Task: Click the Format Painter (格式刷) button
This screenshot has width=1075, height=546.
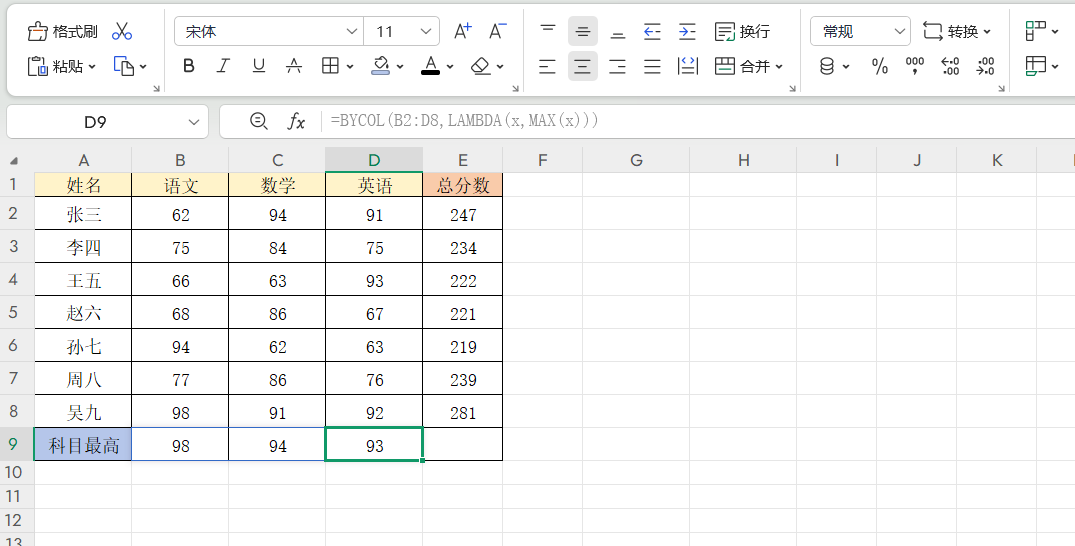Action: (63, 32)
